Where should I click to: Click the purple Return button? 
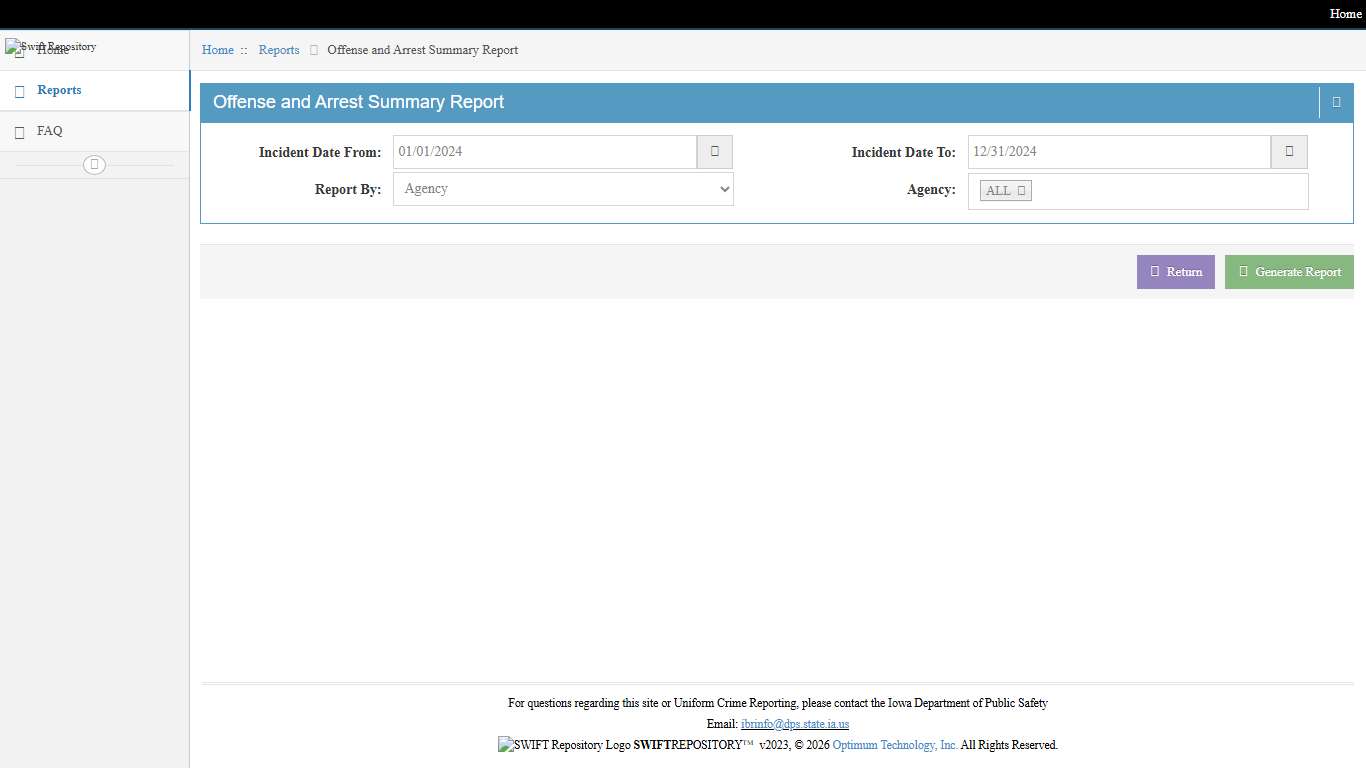click(1175, 272)
